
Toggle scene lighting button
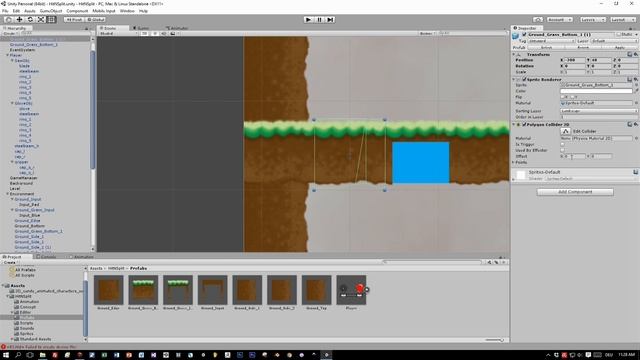click(x=155, y=33)
